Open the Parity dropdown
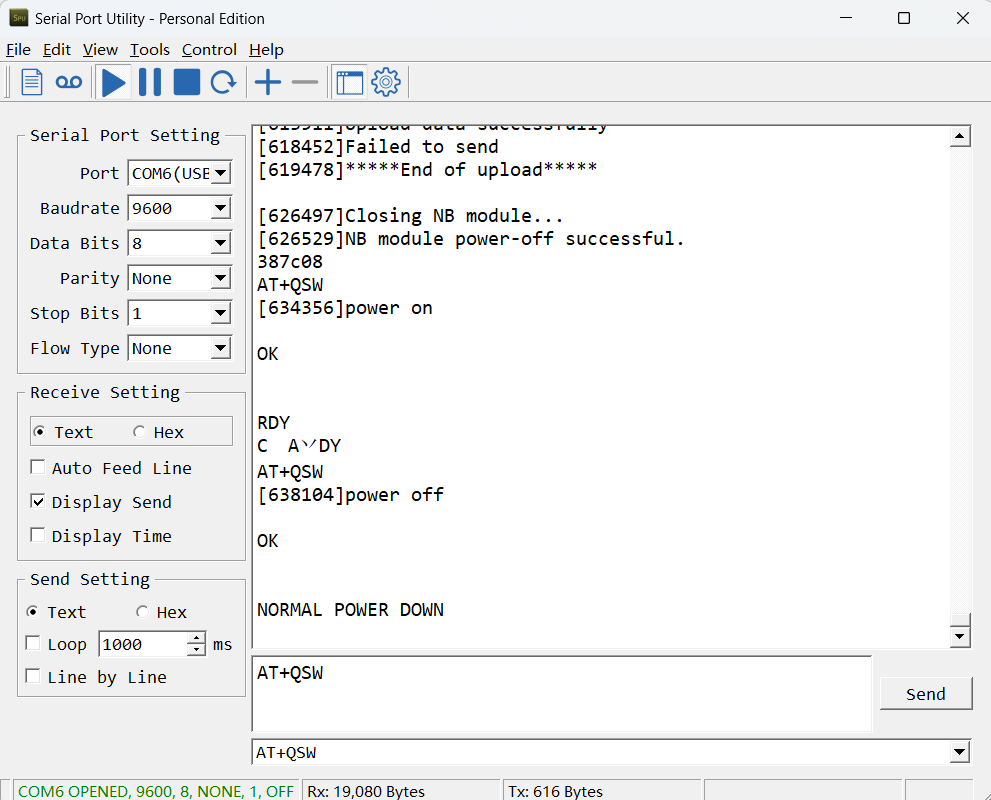This screenshot has width=991, height=800. coord(220,278)
